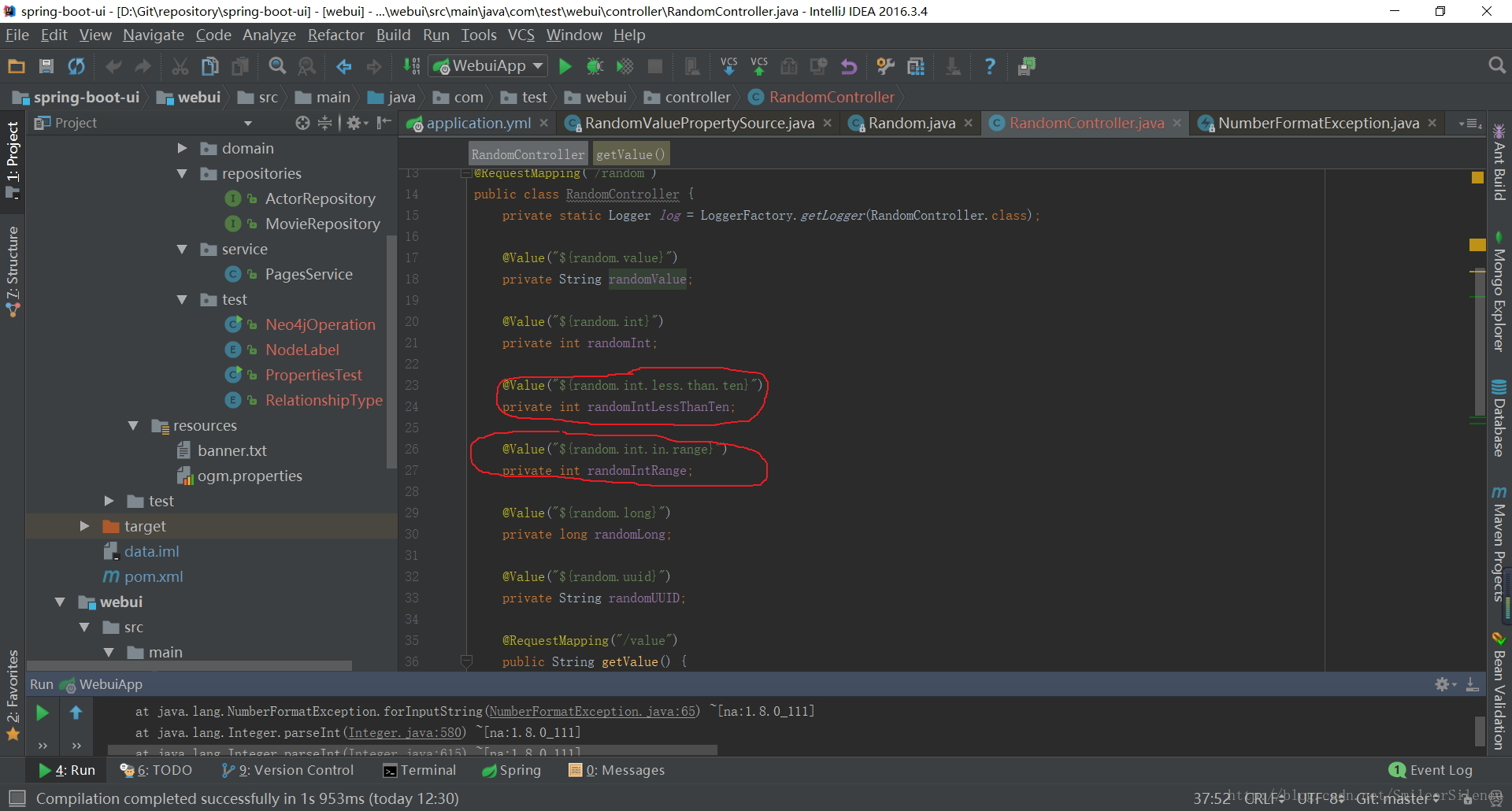Open the Refactor menu

[x=335, y=35]
